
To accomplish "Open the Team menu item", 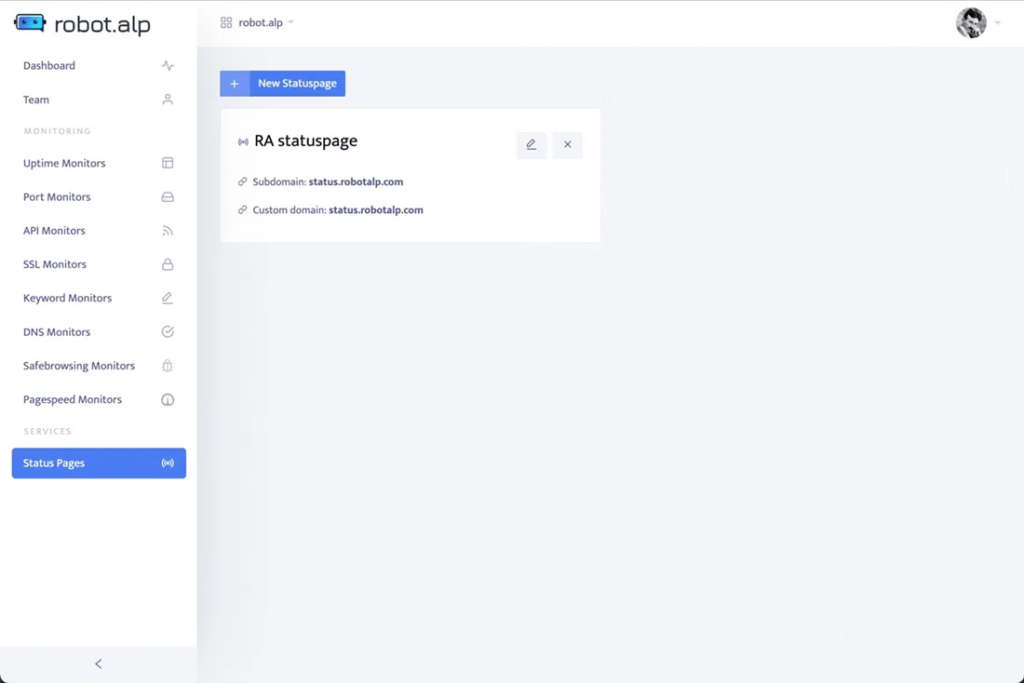I will [37, 100].
